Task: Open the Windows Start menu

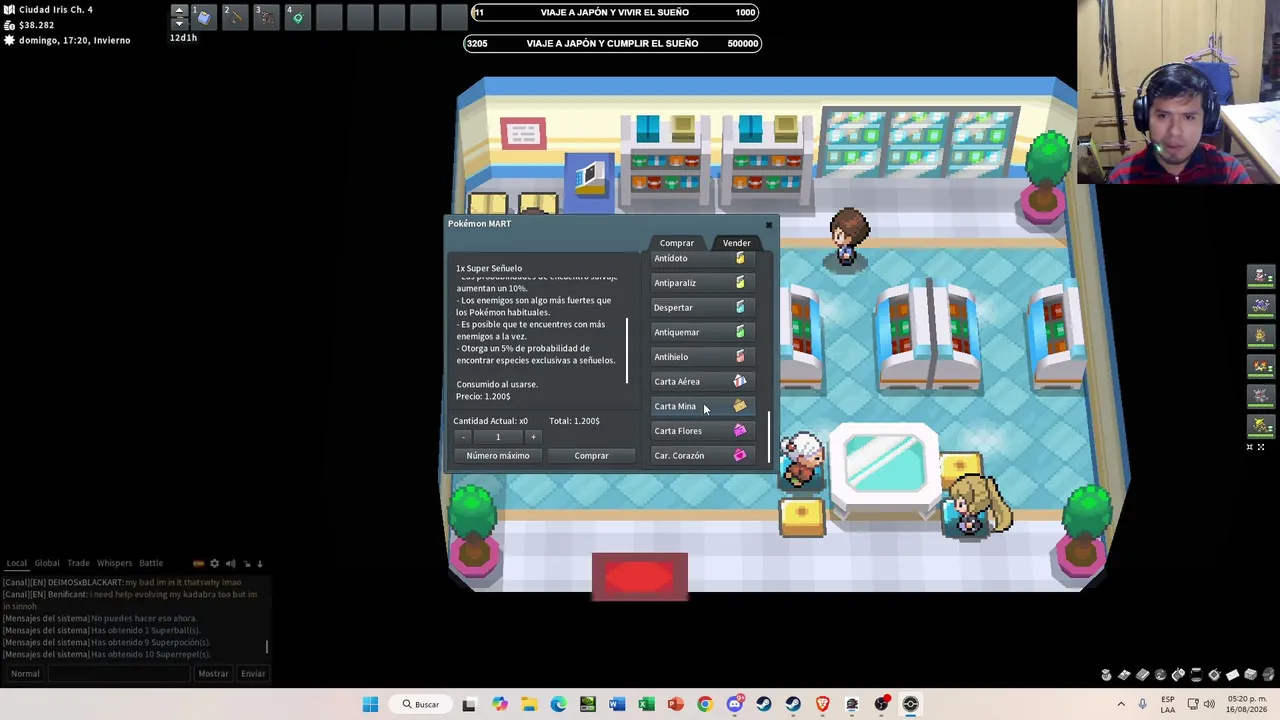Action: pyautogui.click(x=370, y=704)
